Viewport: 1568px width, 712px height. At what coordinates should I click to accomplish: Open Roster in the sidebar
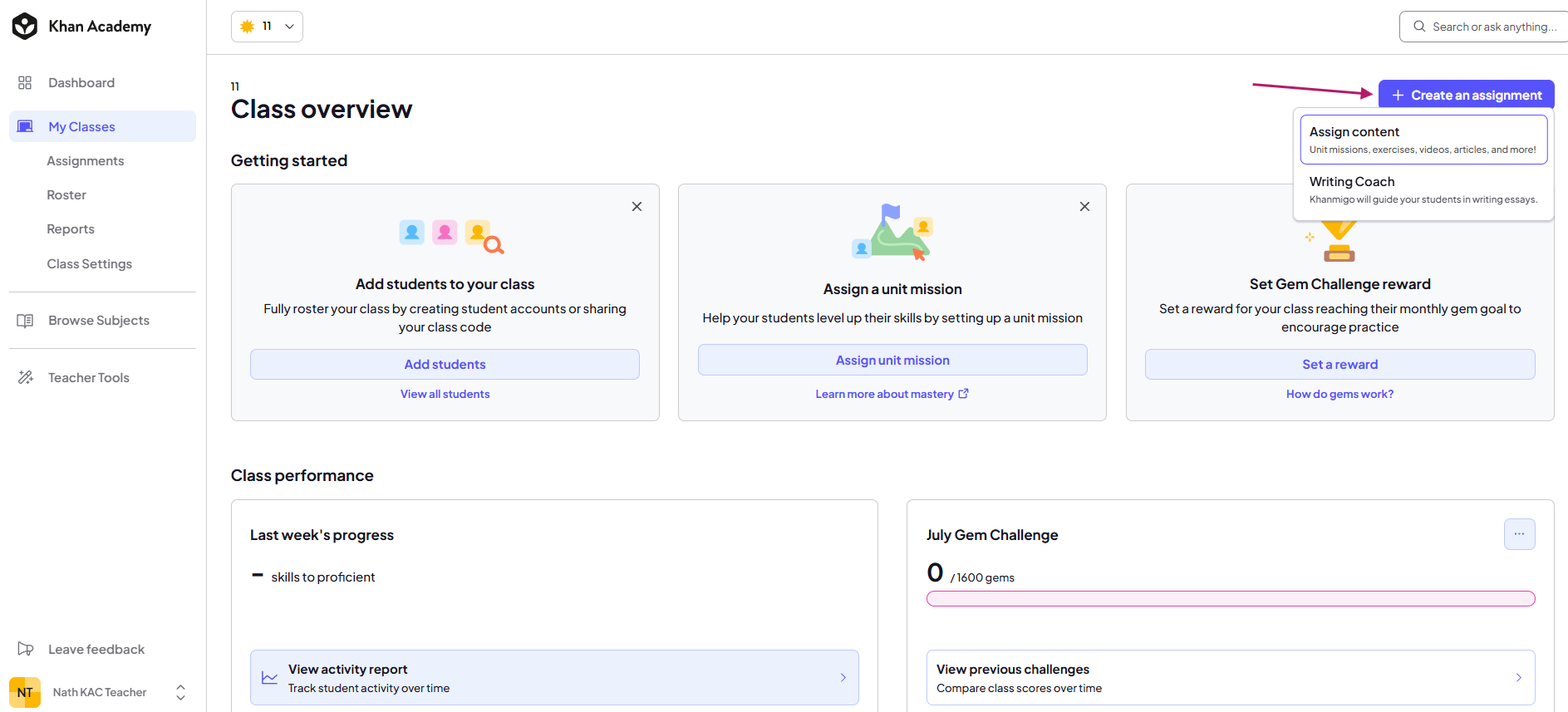pos(66,195)
